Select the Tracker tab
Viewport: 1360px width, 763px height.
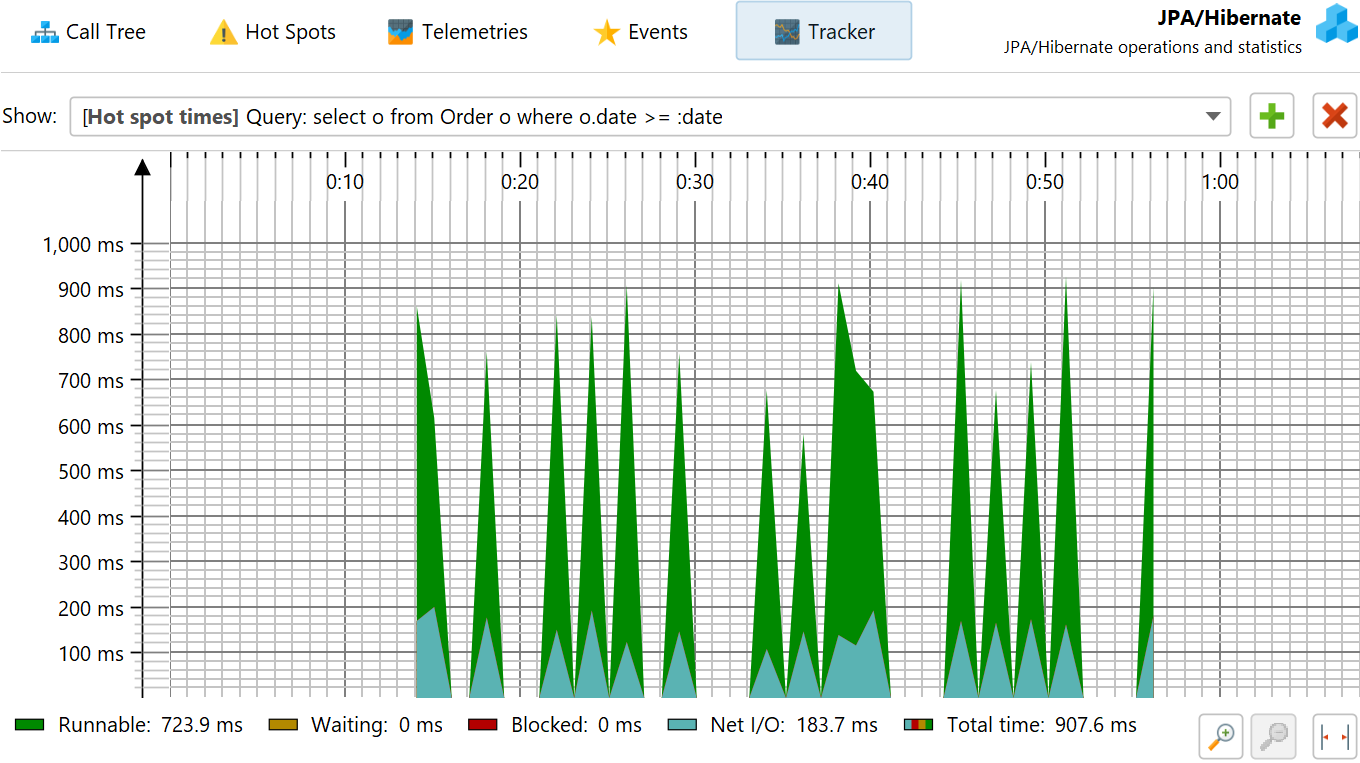[x=824, y=31]
